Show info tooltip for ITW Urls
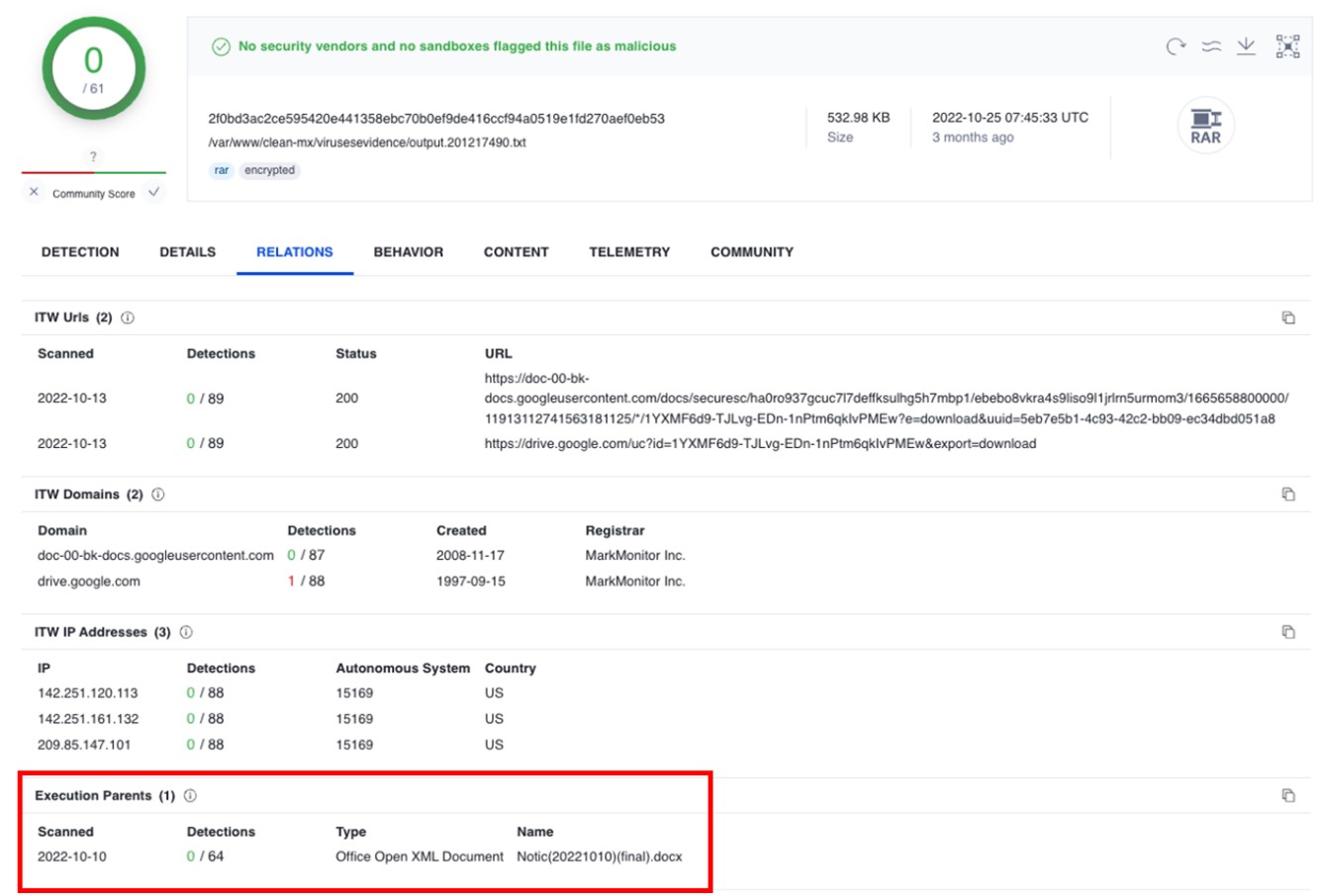 pyautogui.click(x=128, y=317)
